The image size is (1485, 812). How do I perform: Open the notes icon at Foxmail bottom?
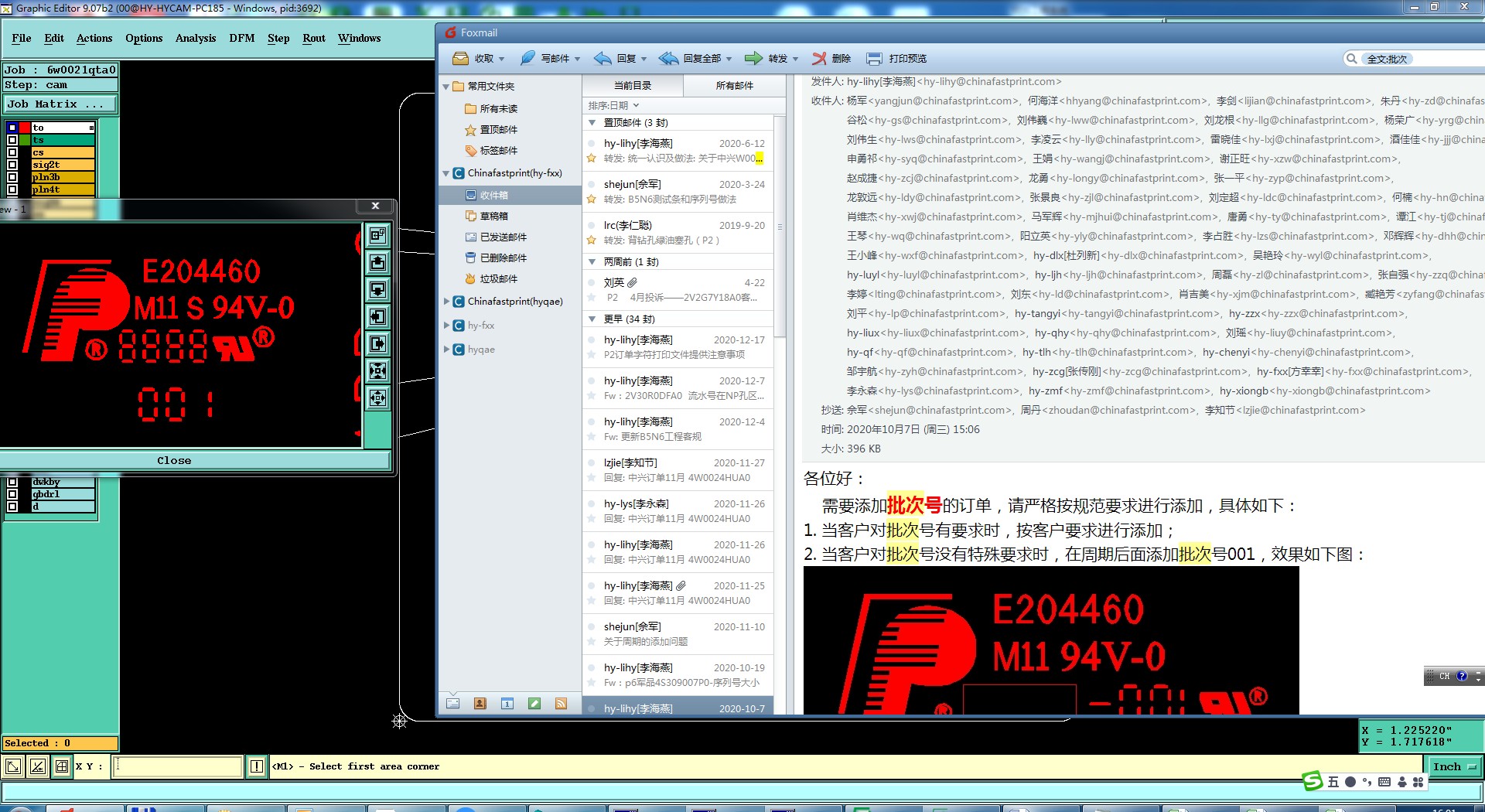pyautogui.click(x=534, y=703)
